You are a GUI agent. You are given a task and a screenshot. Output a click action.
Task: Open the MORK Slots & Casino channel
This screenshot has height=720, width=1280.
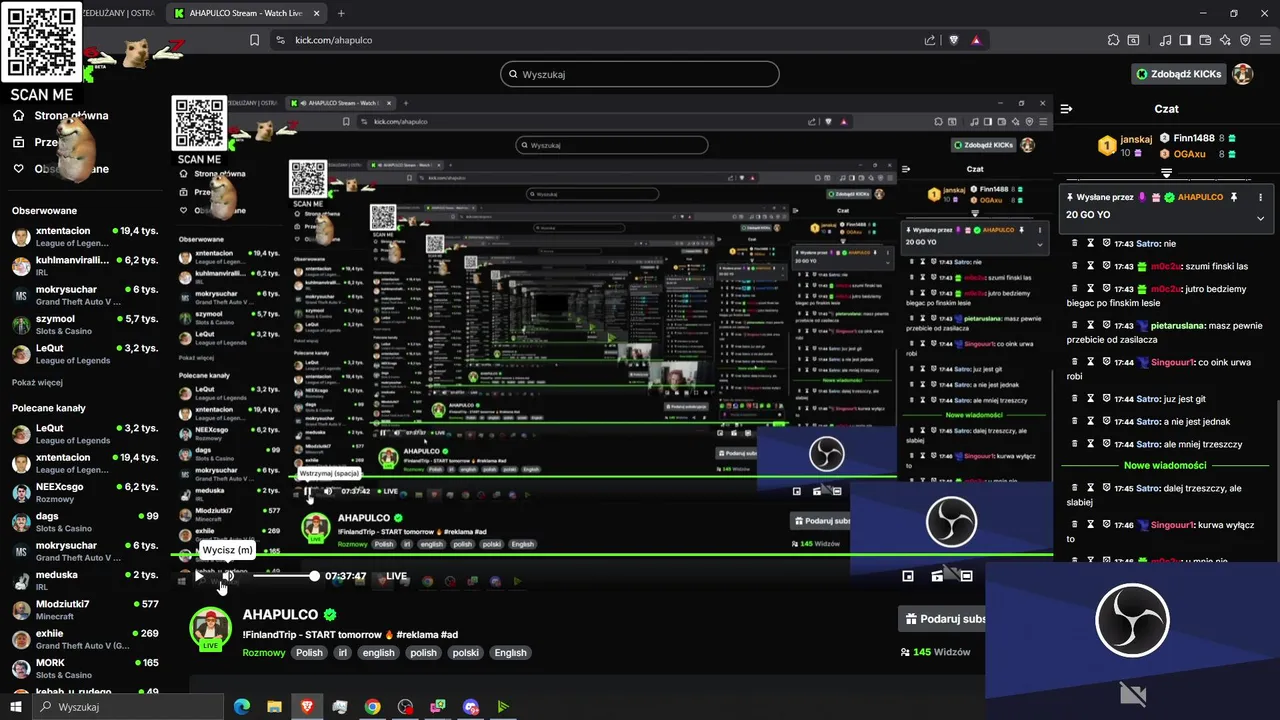pos(85,669)
